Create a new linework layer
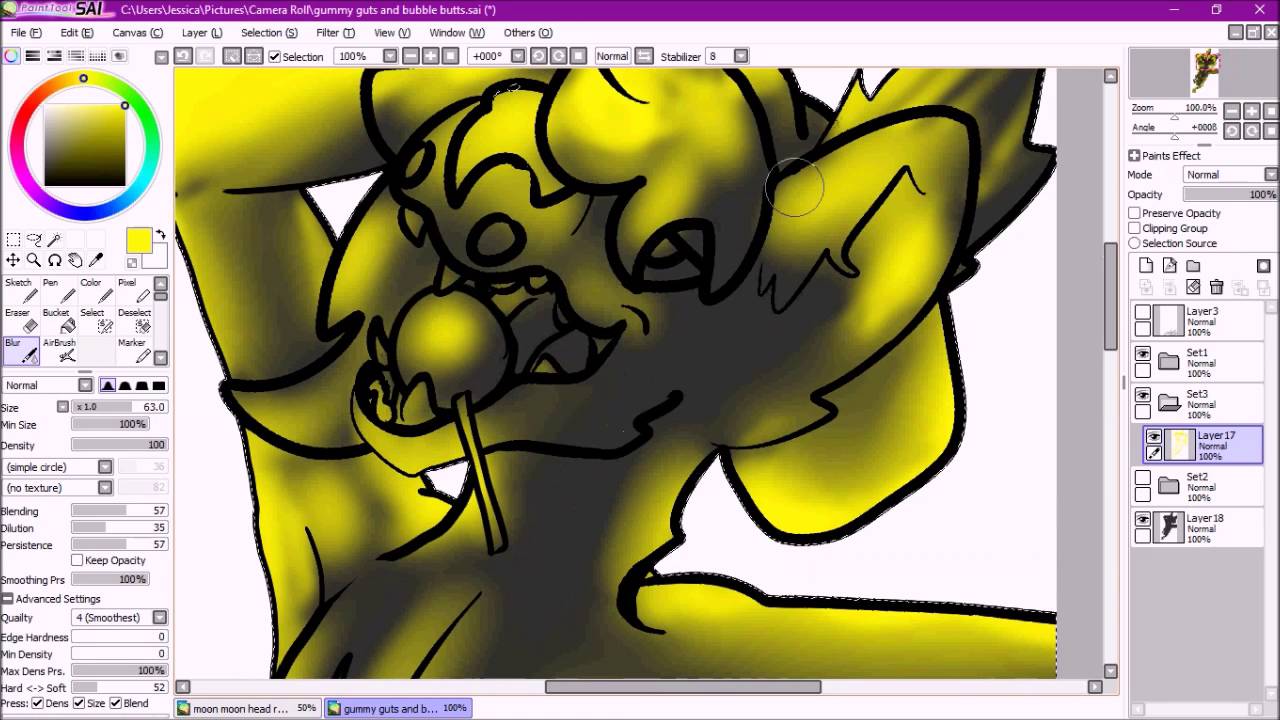 tap(1169, 266)
